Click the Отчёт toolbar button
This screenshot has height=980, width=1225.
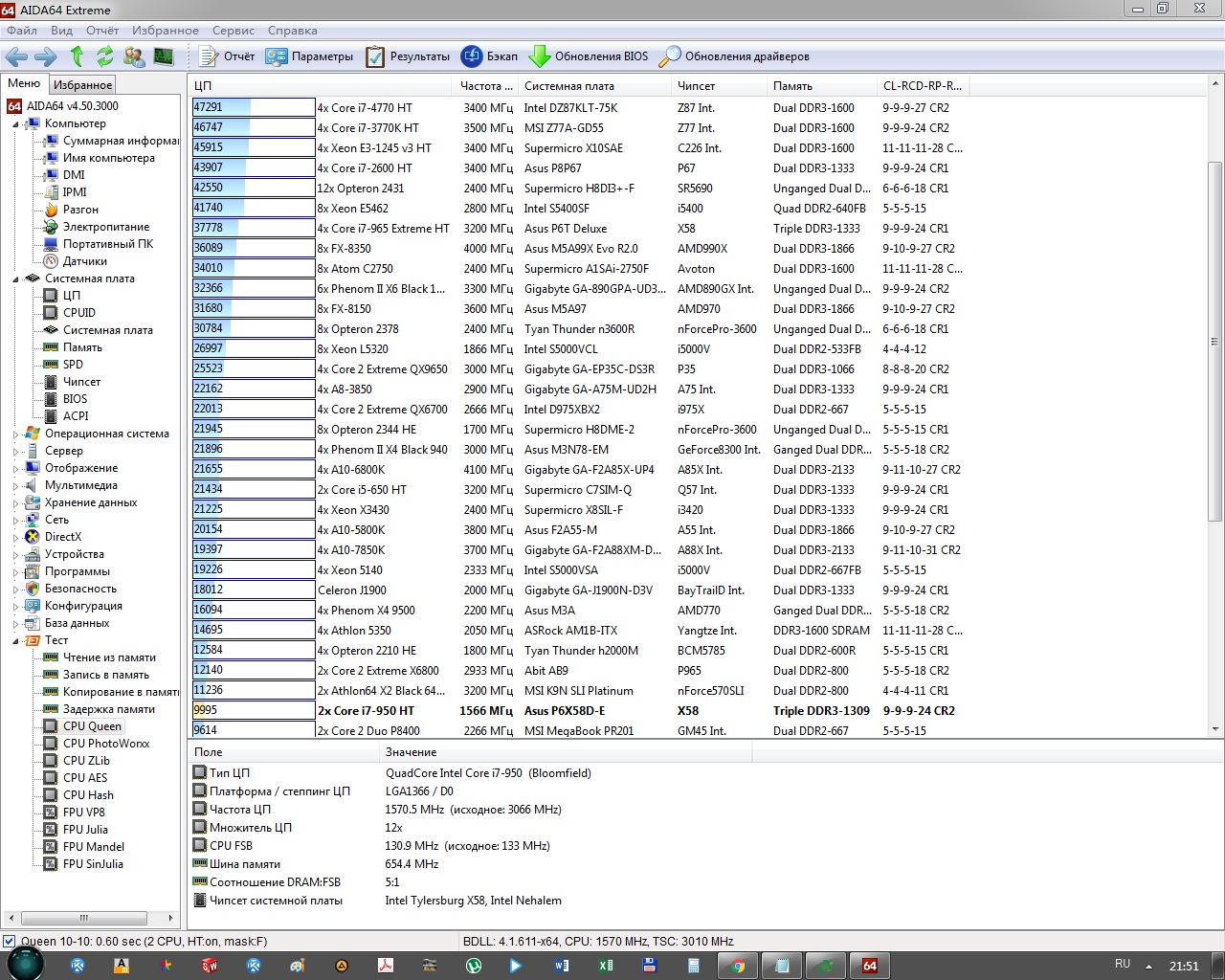(x=227, y=56)
